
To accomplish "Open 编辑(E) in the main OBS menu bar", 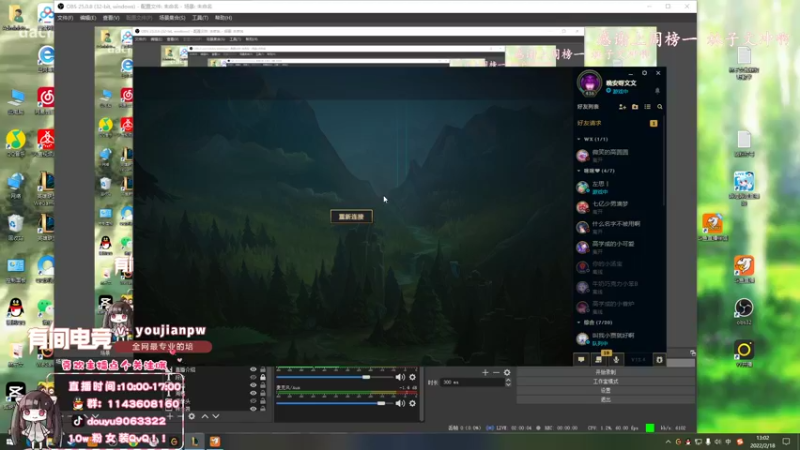I will (x=88, y=18).
